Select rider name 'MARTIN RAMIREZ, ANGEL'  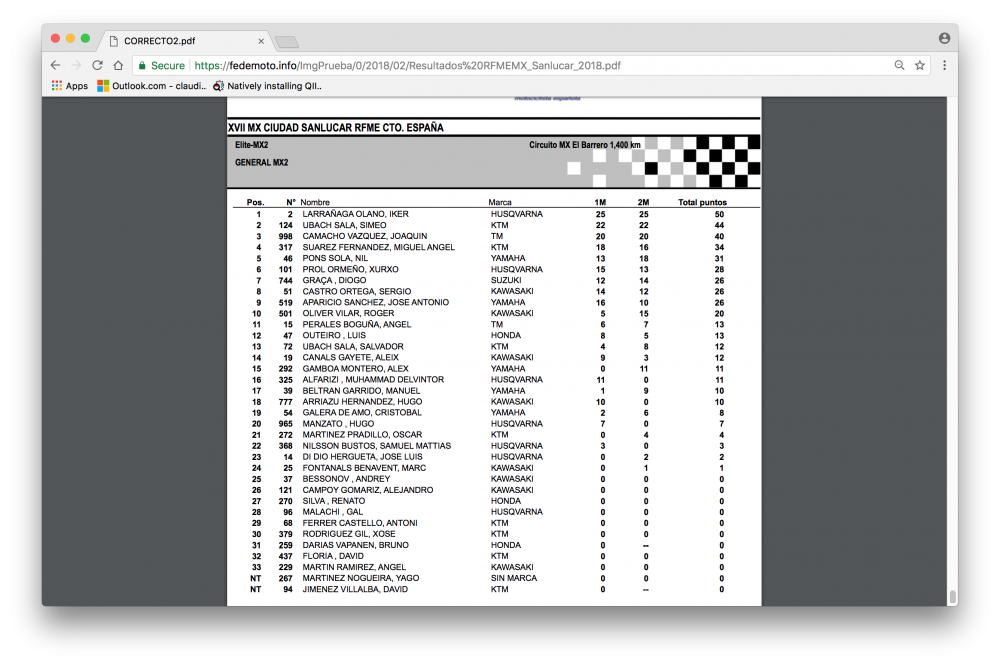[354, 567]
